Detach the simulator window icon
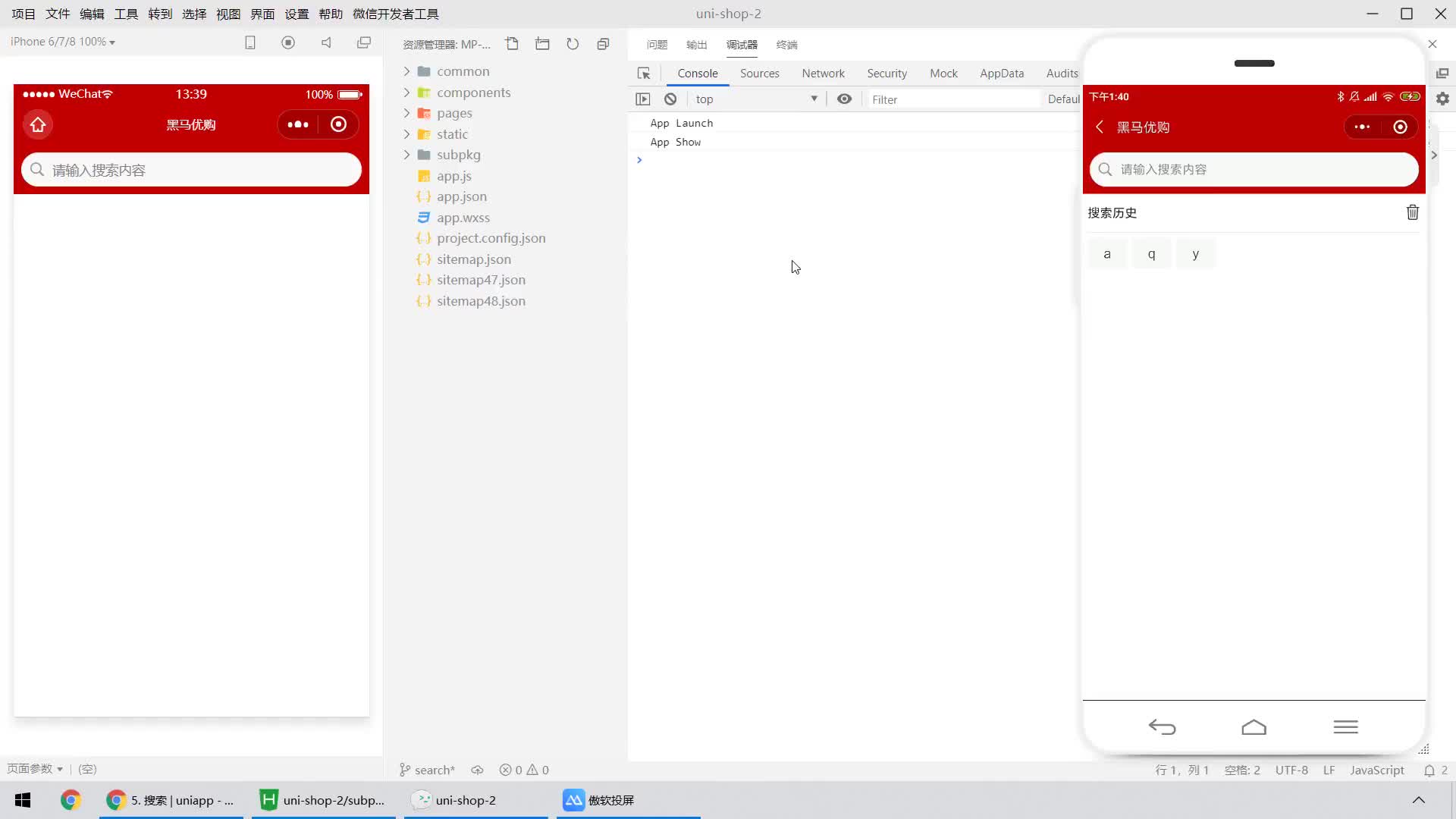Screen dimensions: 1456x819 point(364,42)
